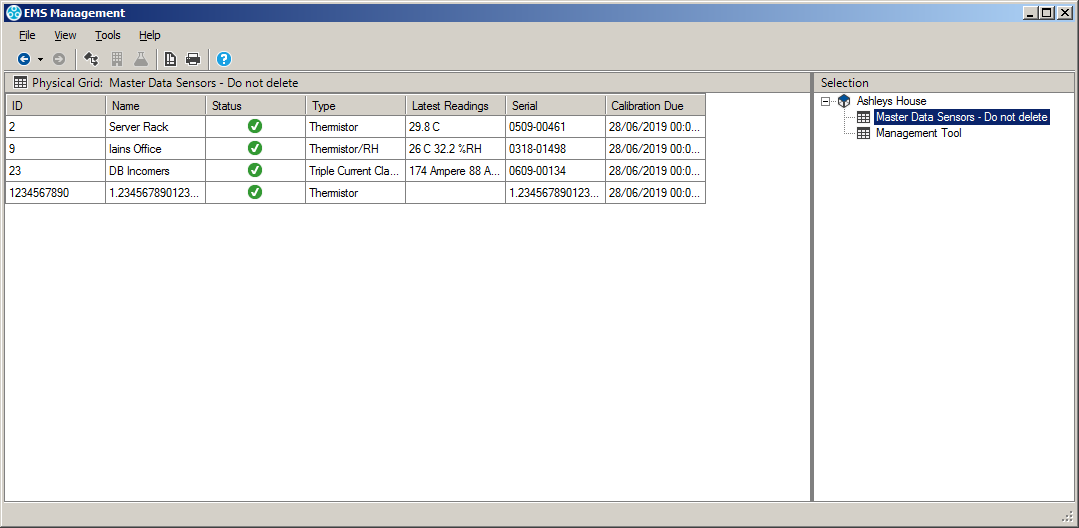
Task: Click the document report toolbar icon
Action: [x=170, y=59]
